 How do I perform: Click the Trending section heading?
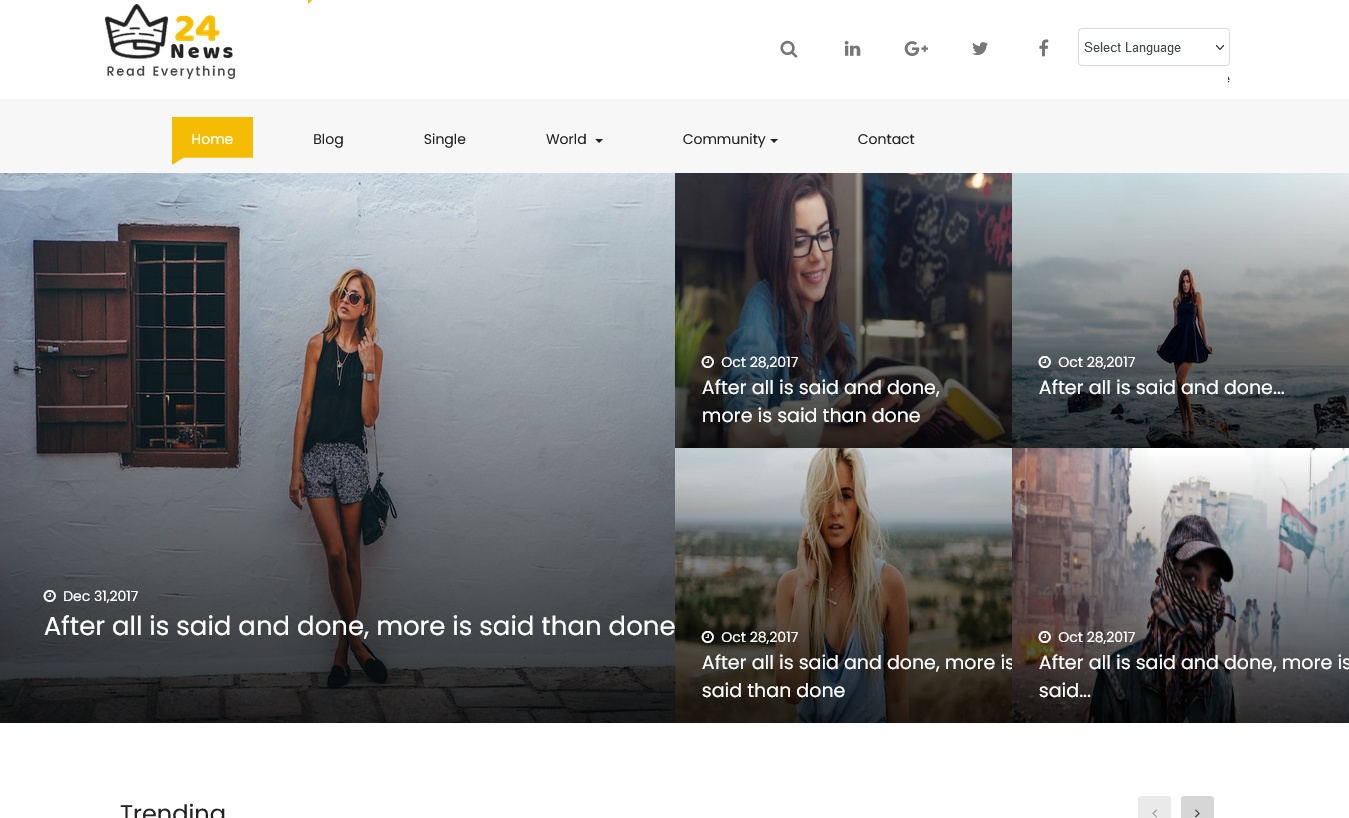coord(173,809)
